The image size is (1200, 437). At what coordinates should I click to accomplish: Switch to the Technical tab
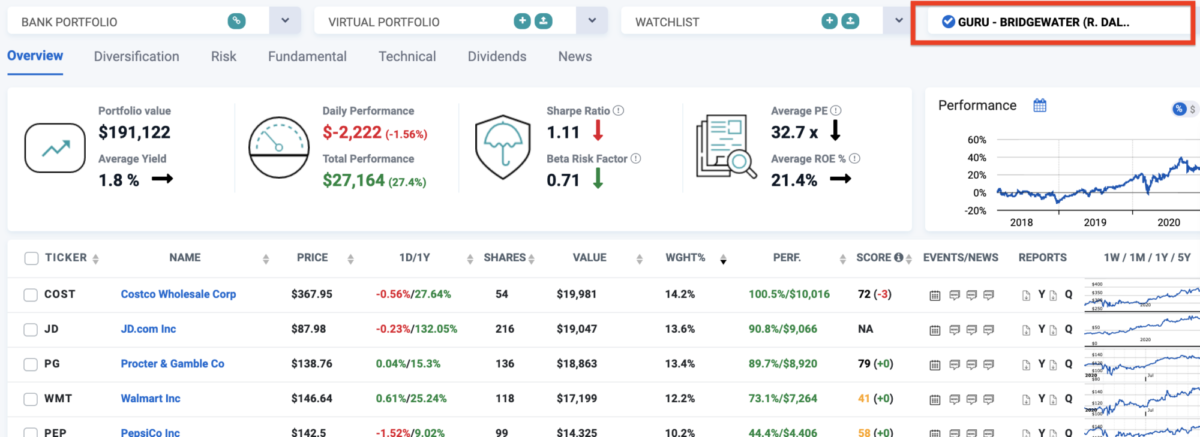pos(407,57)
